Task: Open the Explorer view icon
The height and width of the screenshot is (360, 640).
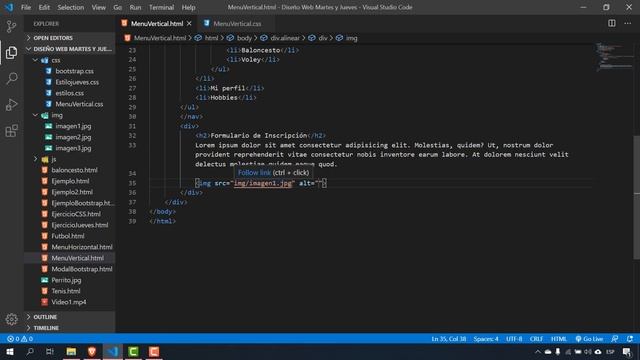Action: (x=11, y=52)
